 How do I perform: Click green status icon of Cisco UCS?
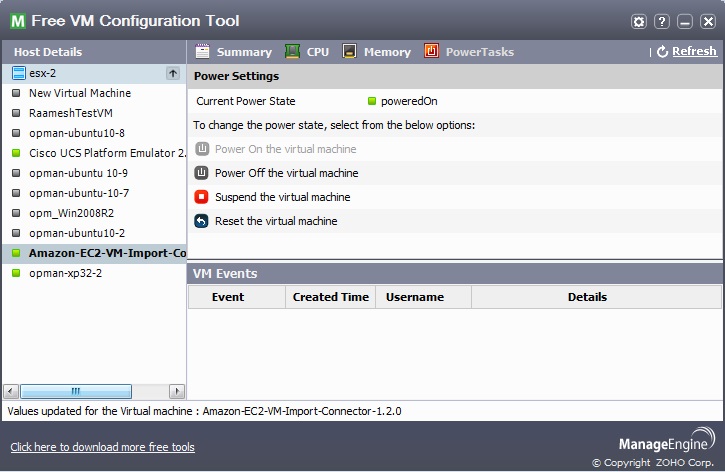tap(16, 153)
